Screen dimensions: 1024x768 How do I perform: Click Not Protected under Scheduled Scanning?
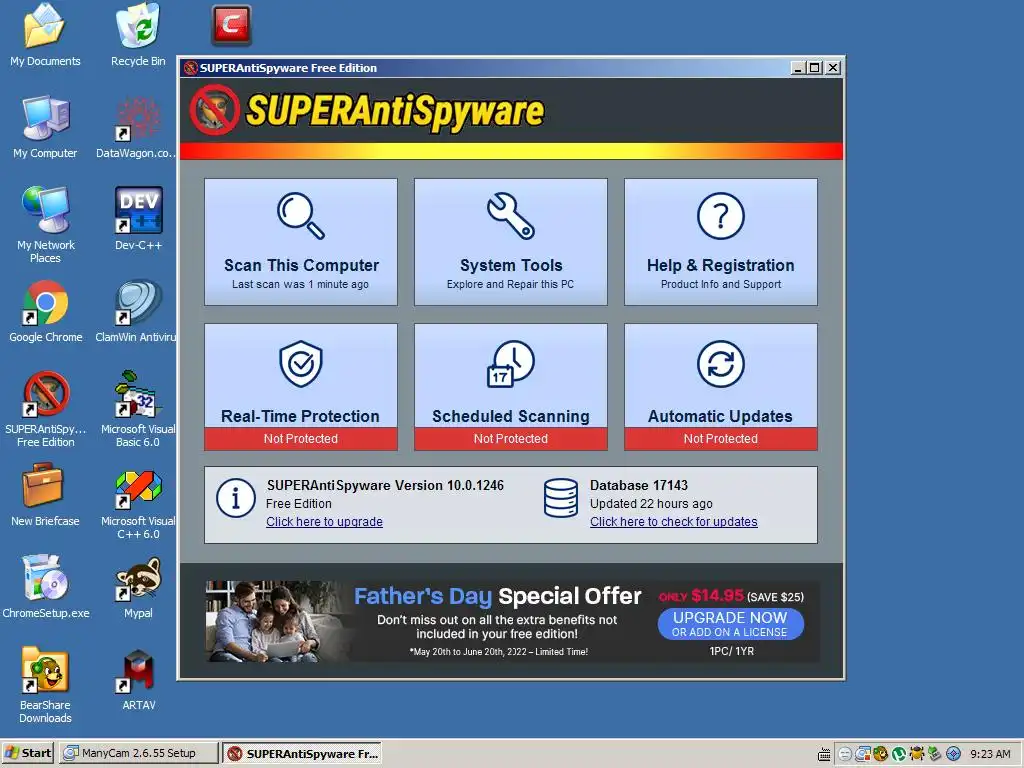(511, 439)
